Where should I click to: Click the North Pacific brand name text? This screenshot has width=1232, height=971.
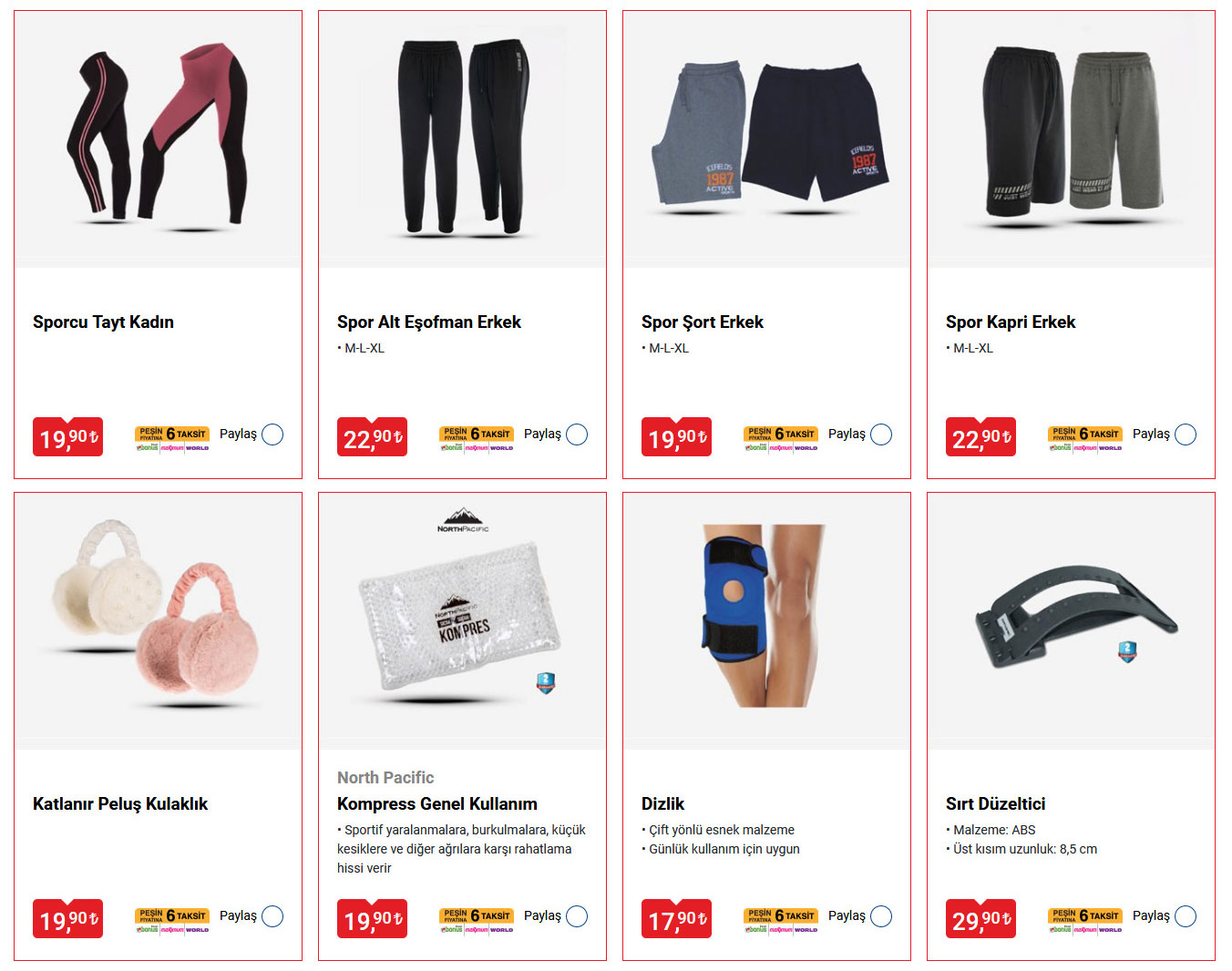coord(385,777)
